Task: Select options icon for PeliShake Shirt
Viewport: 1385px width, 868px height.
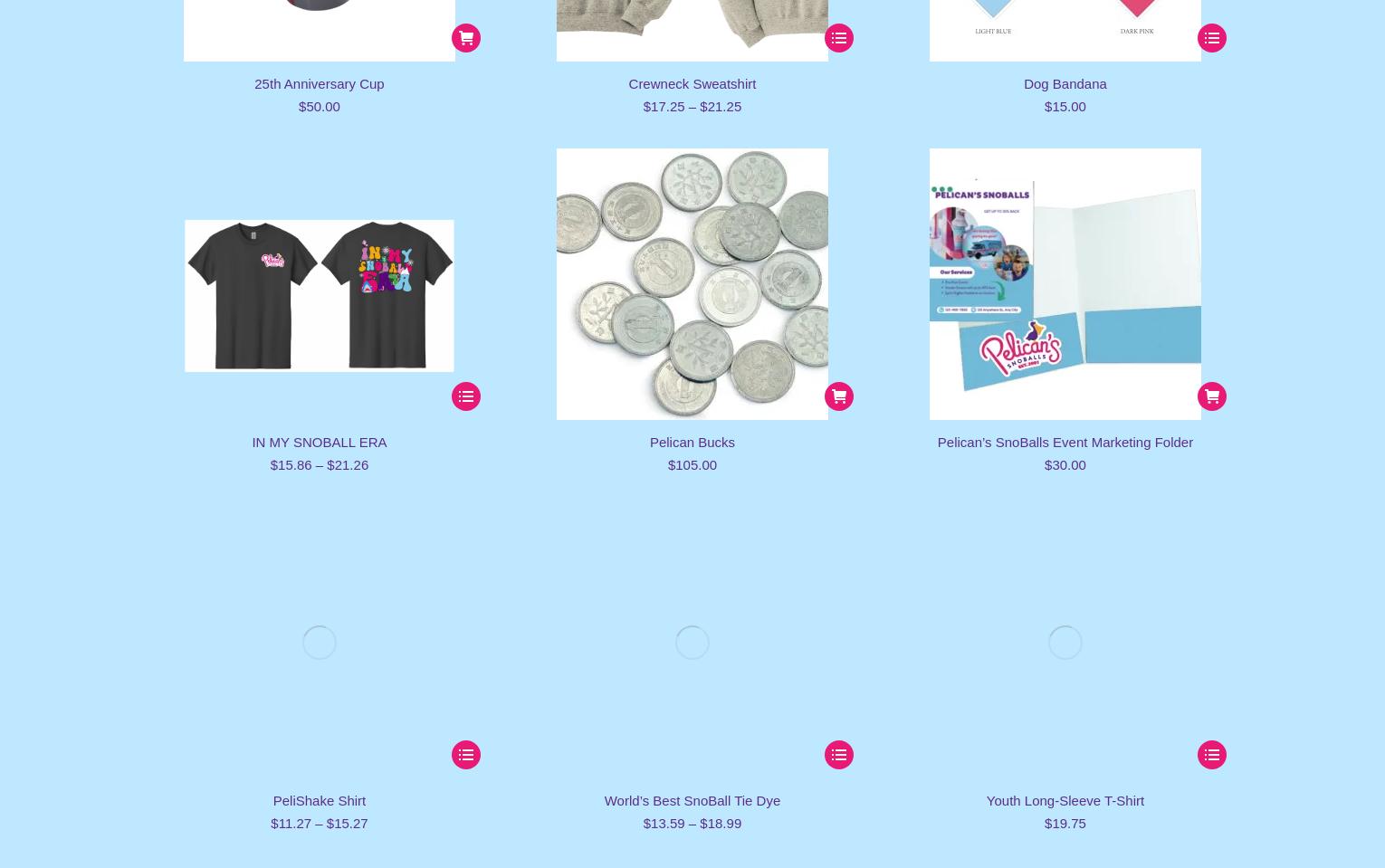Action: [x=466, y=755]
